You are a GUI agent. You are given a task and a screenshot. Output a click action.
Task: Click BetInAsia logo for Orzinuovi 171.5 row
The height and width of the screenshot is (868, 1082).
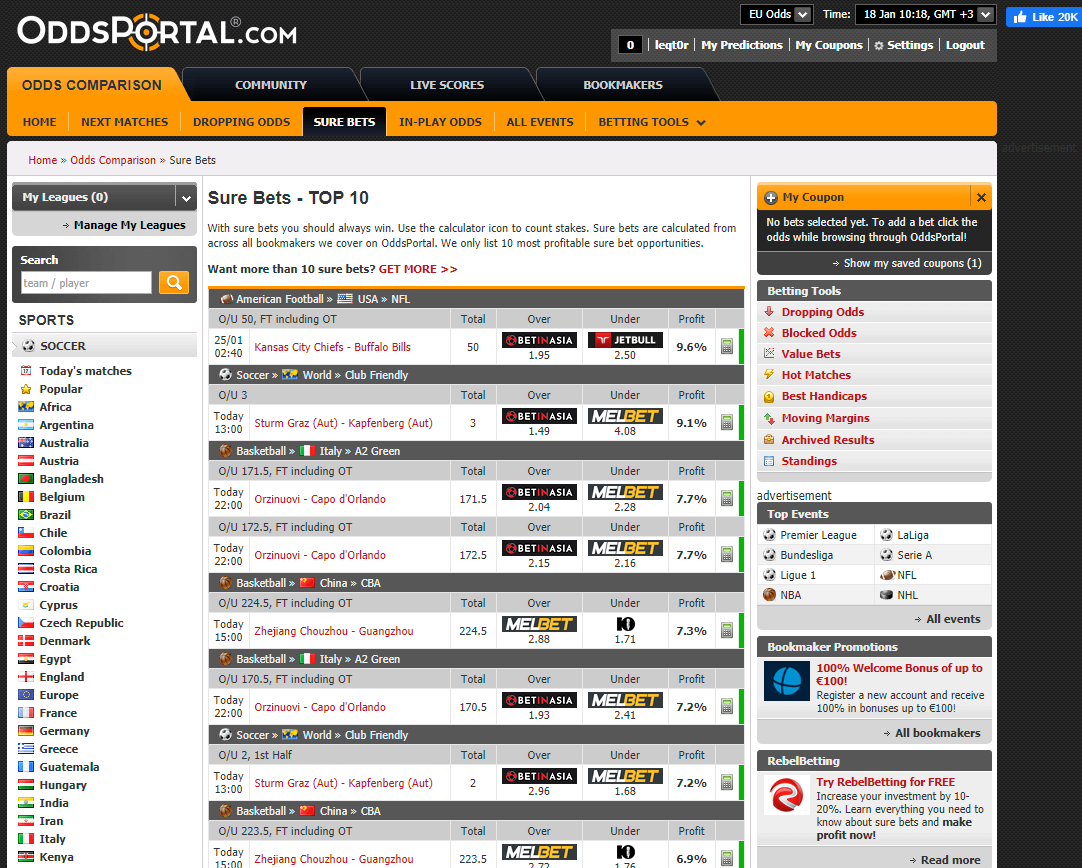(539, 493)
